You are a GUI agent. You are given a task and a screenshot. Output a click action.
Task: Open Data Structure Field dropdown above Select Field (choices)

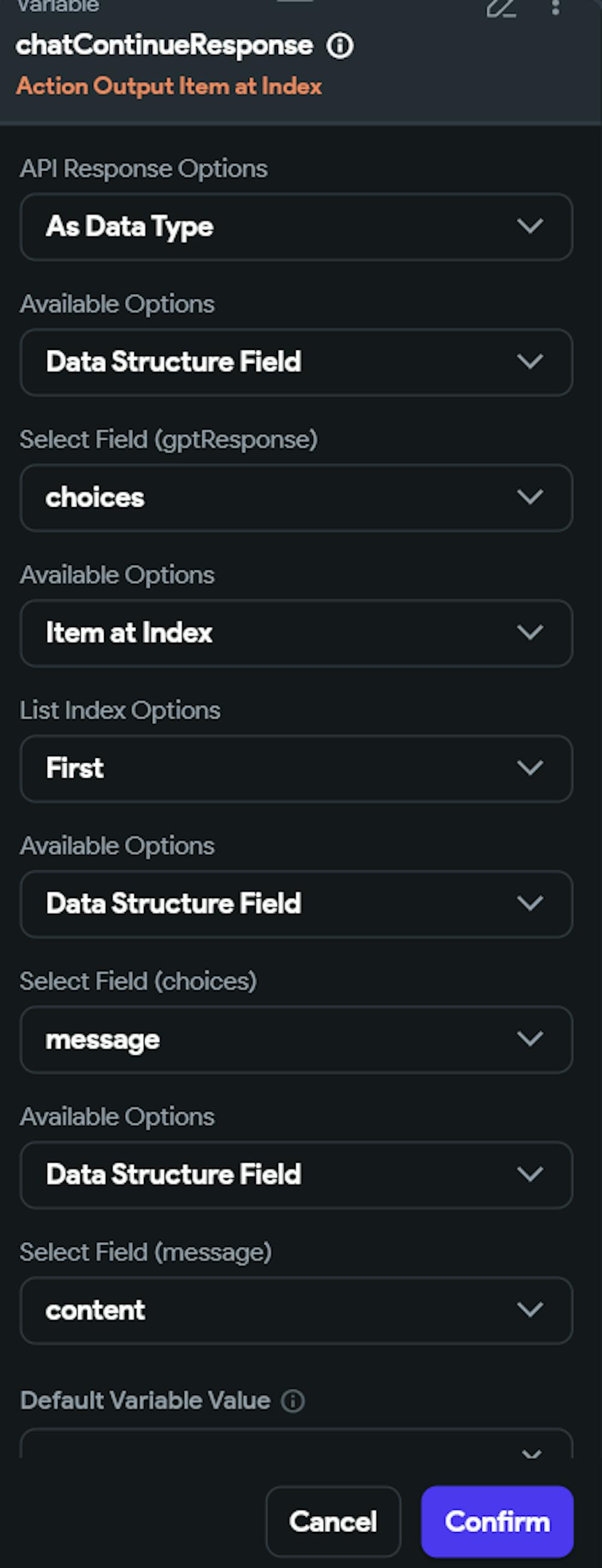(296, 904)
